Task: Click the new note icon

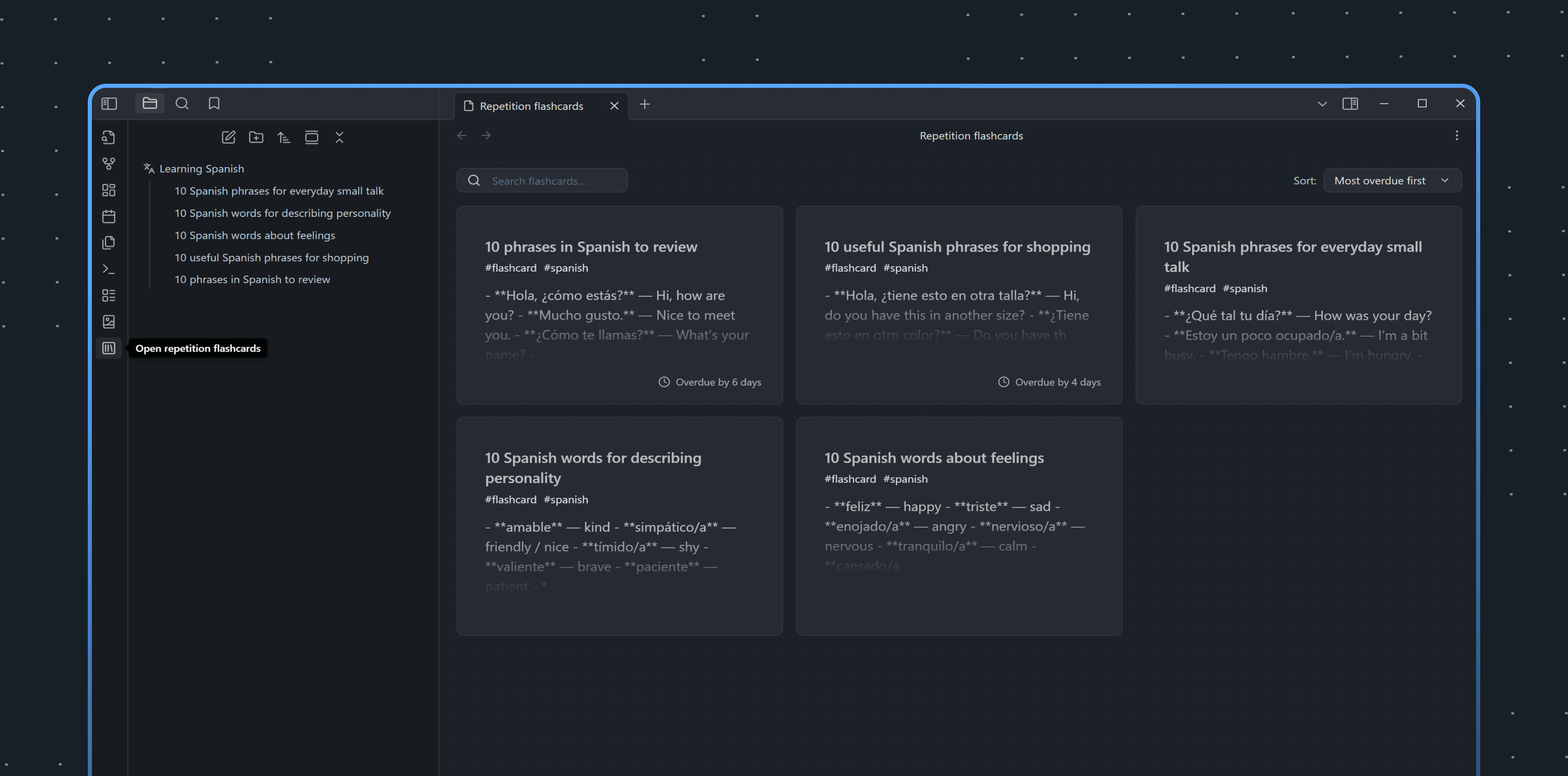Action: pyautogui.click(x=228, y=138)
